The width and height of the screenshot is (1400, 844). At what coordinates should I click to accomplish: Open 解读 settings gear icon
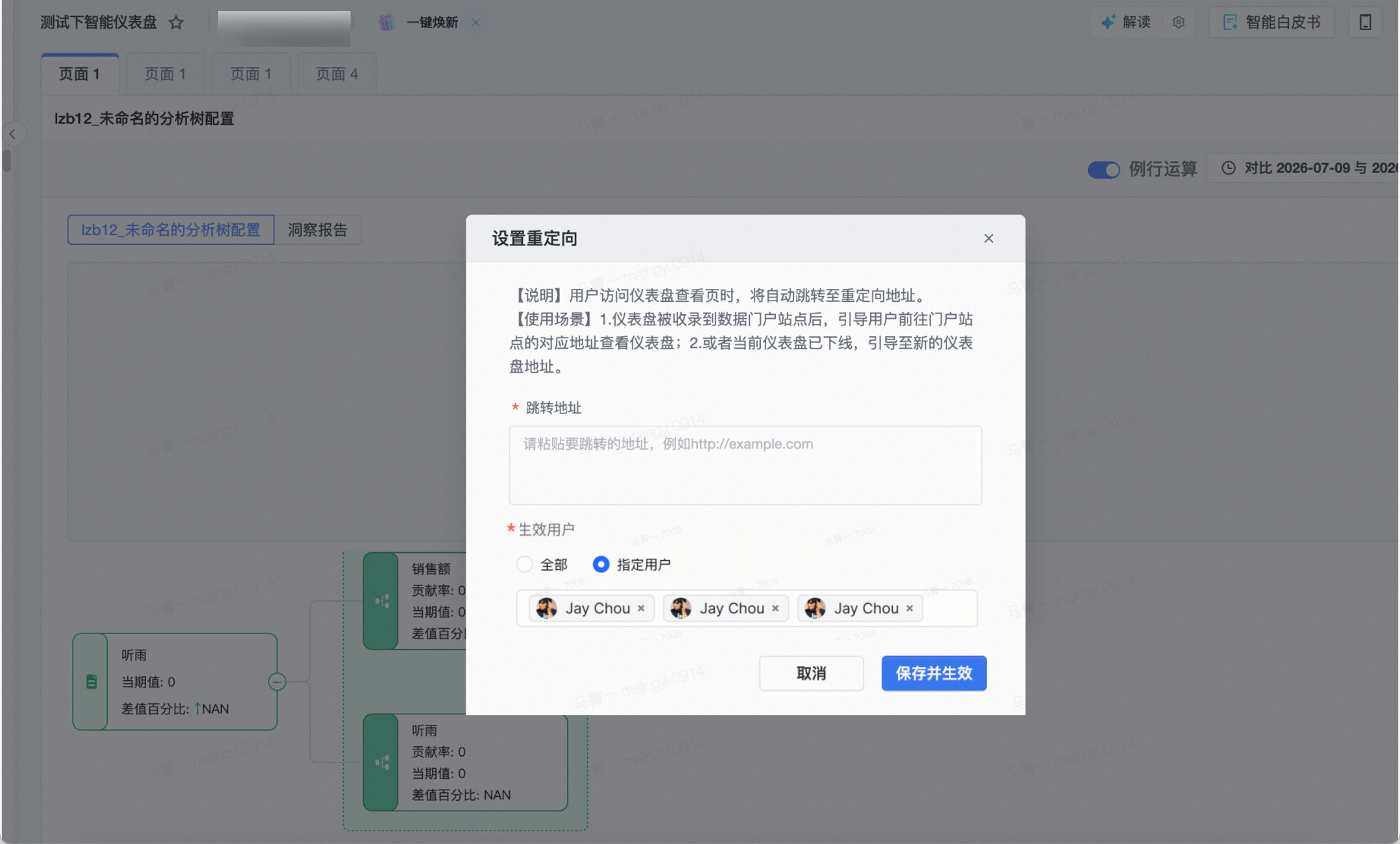pos(1179,22)
